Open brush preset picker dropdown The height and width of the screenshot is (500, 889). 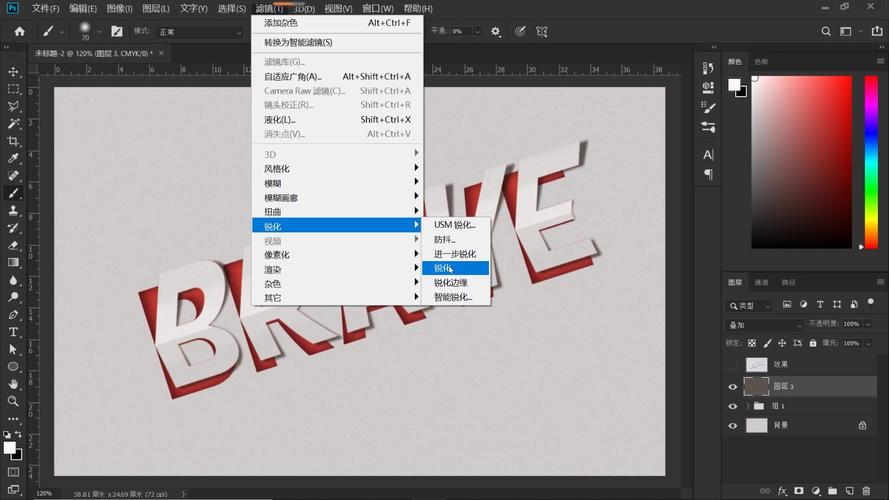[99, 32]
